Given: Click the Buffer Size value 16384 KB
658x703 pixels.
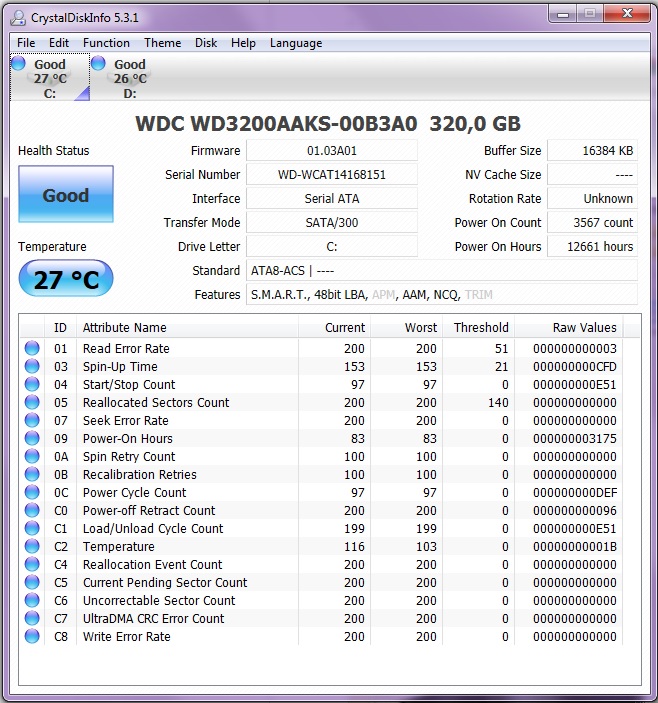Looking at the screenshot, I should pyautogui.click(x=592, y=151).
